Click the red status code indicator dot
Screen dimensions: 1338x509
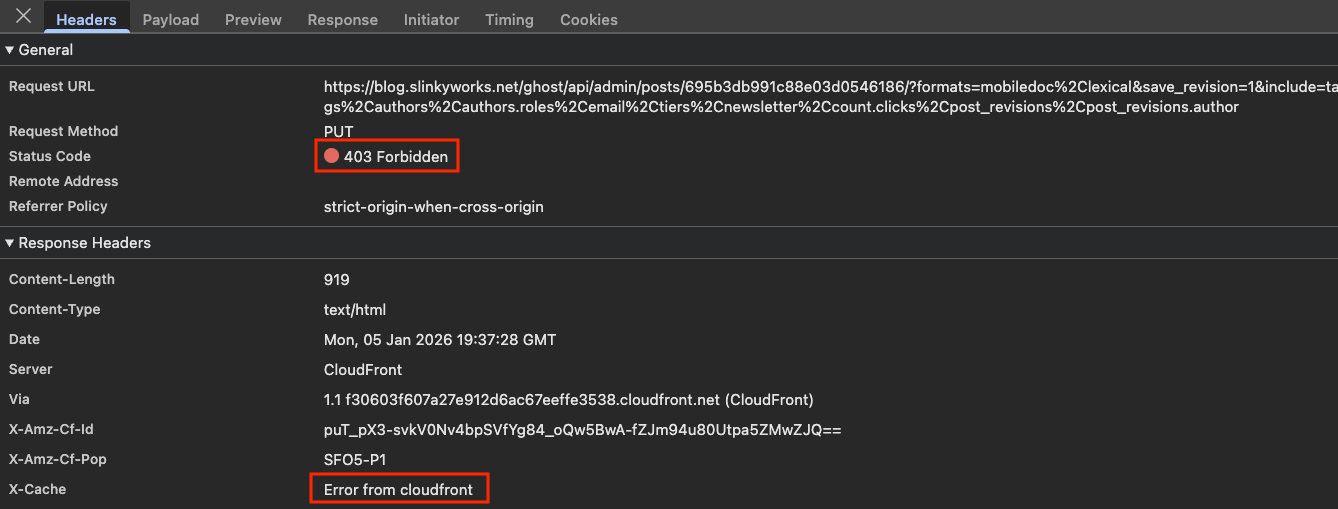331,156
